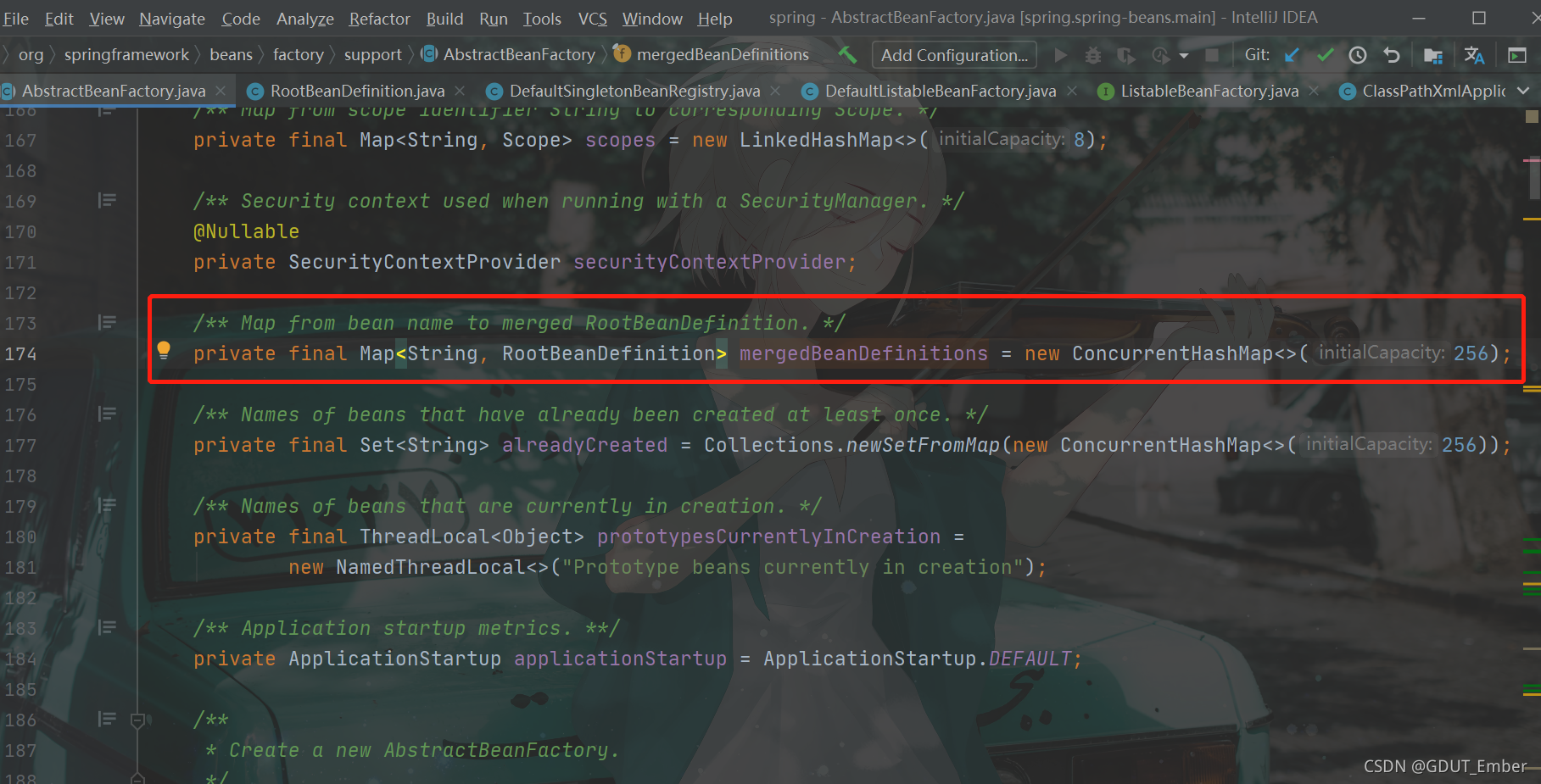Screen dimensions: 1541x784
Task: Open the Tools menu
Action: coord(542,18)
